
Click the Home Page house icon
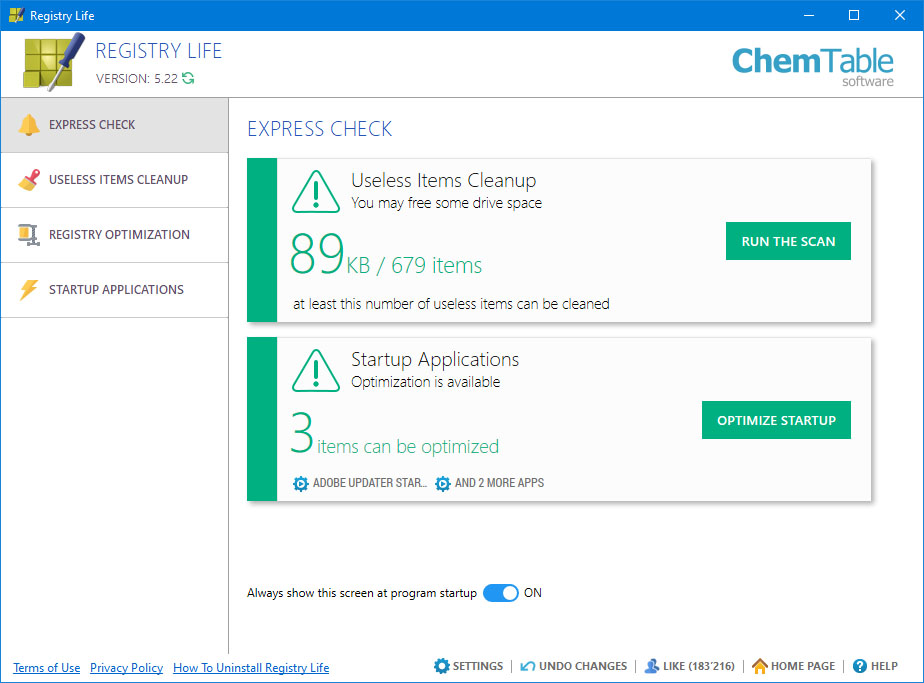point(760,666)
